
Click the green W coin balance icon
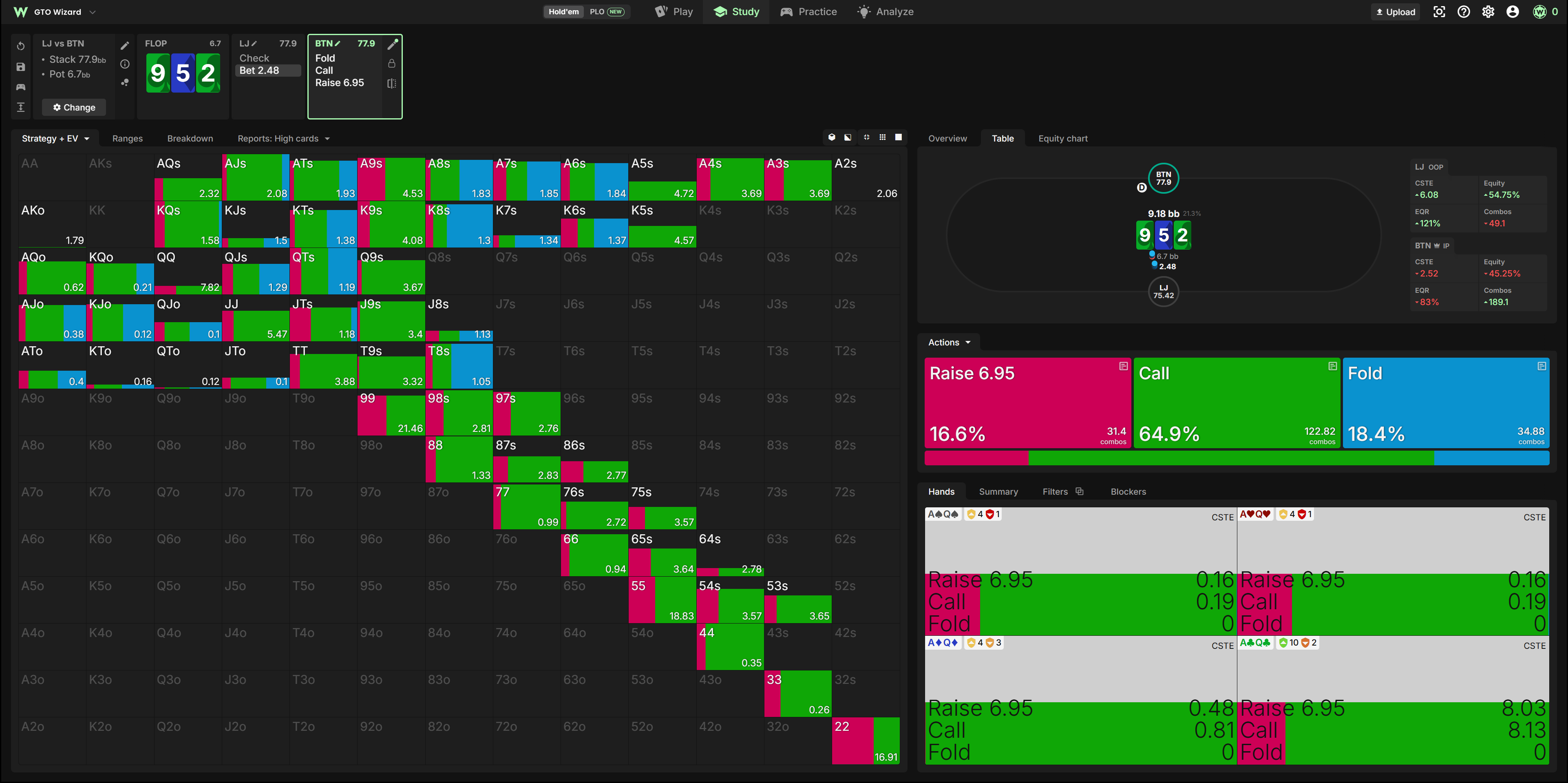(x=1539, y=11)
